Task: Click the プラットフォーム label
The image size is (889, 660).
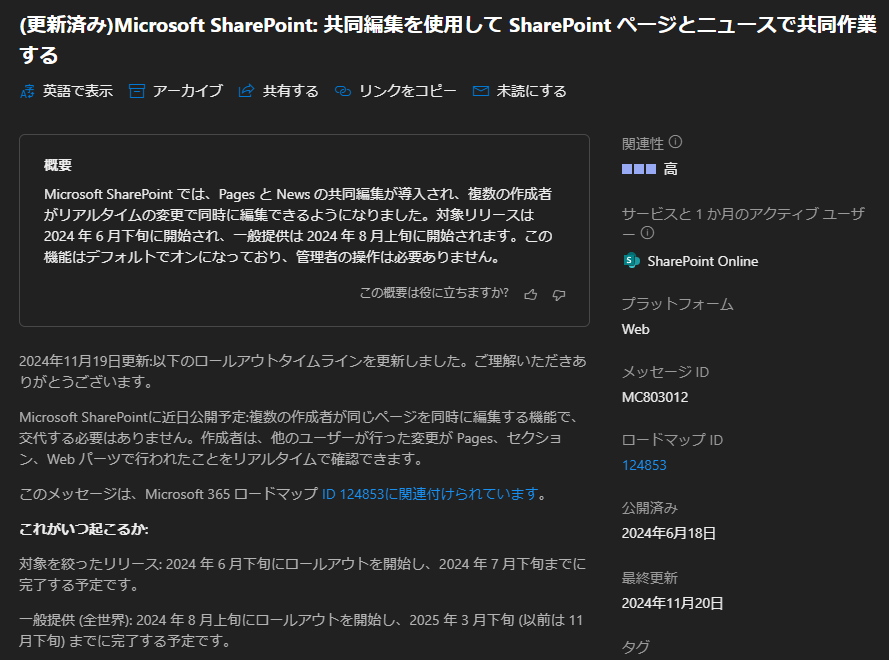Action: [678, 304]
